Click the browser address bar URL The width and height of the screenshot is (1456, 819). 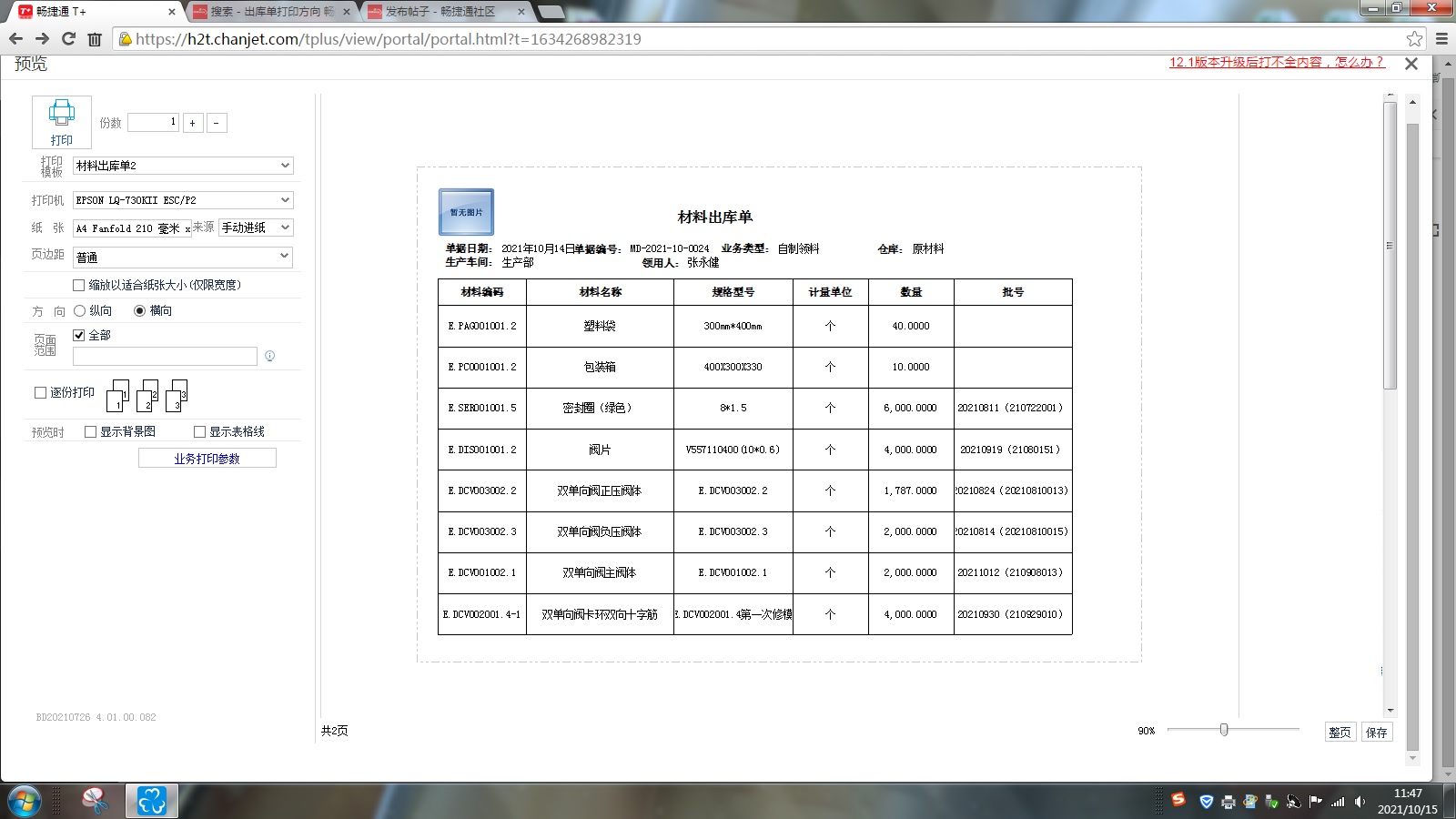click(x=389, y=39)
